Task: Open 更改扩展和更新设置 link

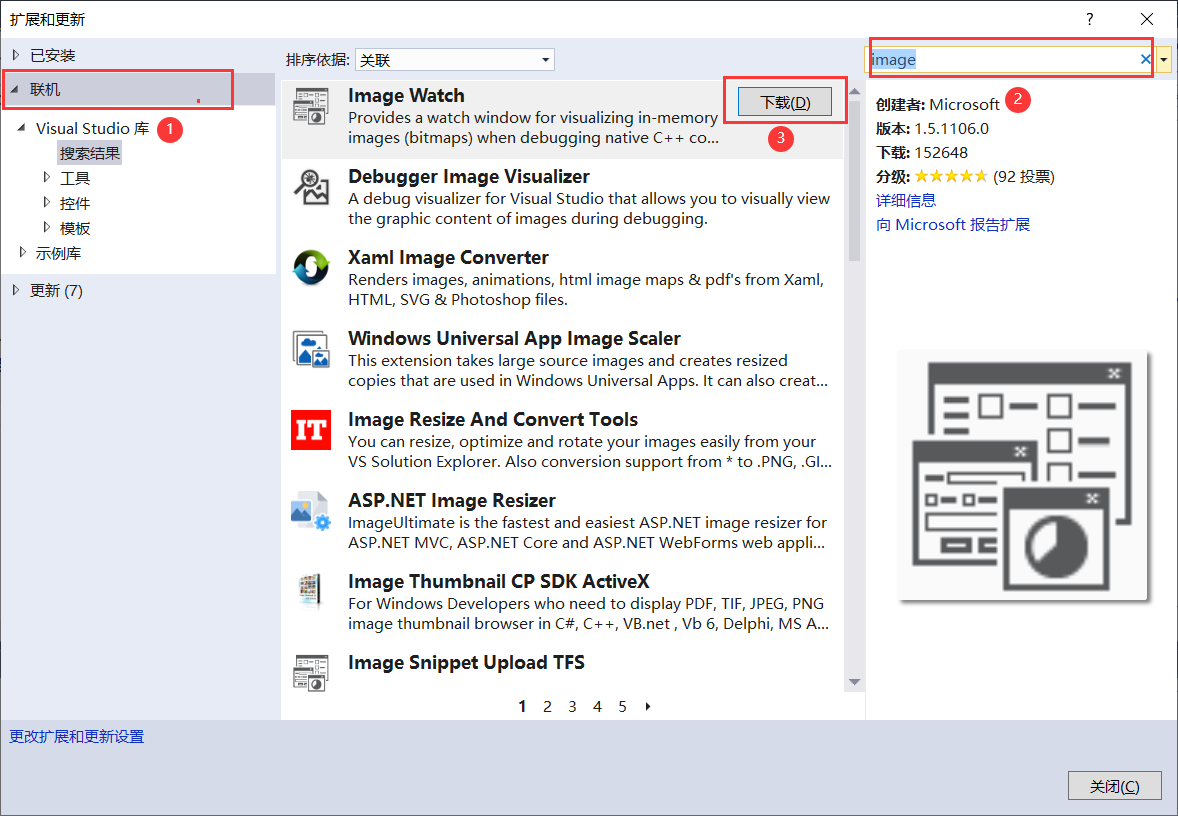Action: [77, 736]
